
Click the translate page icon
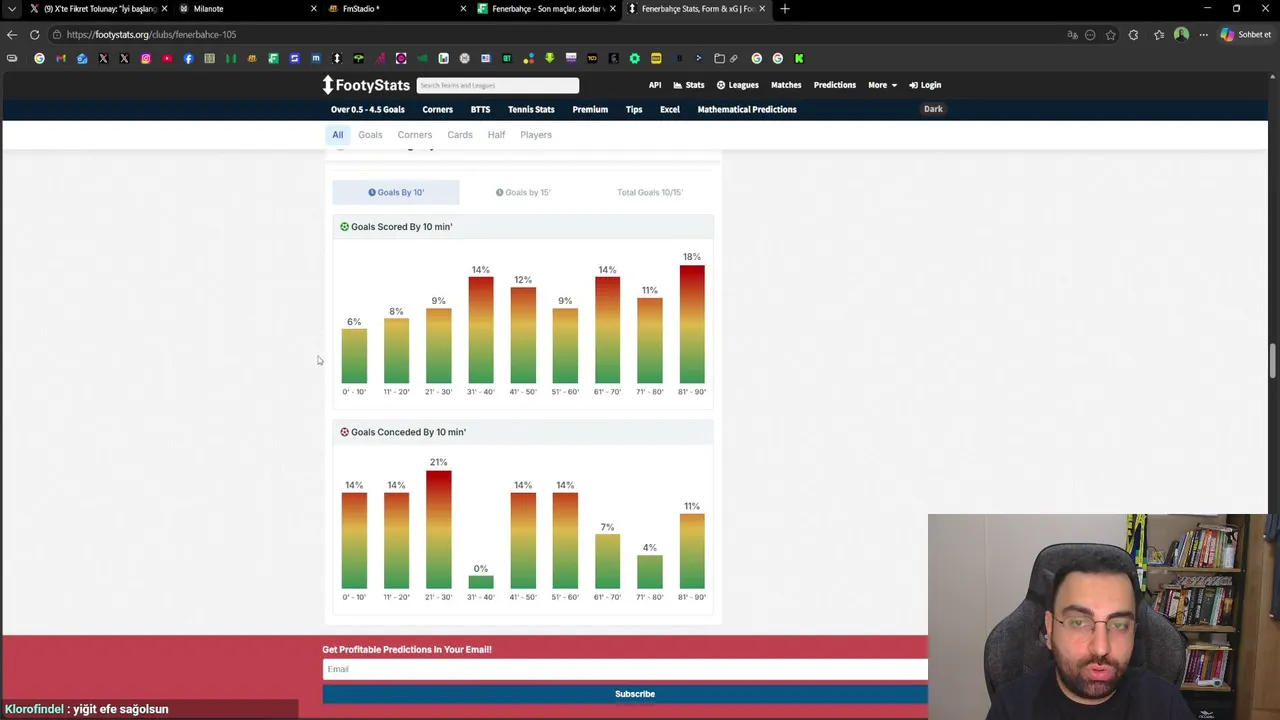coord(1072,35)
